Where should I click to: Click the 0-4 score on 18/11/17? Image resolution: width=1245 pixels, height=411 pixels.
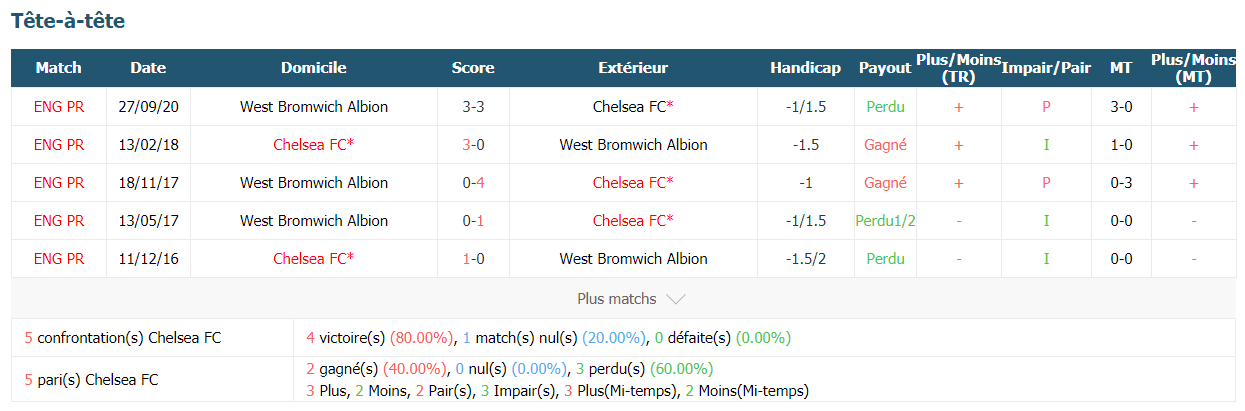[x=473, y=182]
